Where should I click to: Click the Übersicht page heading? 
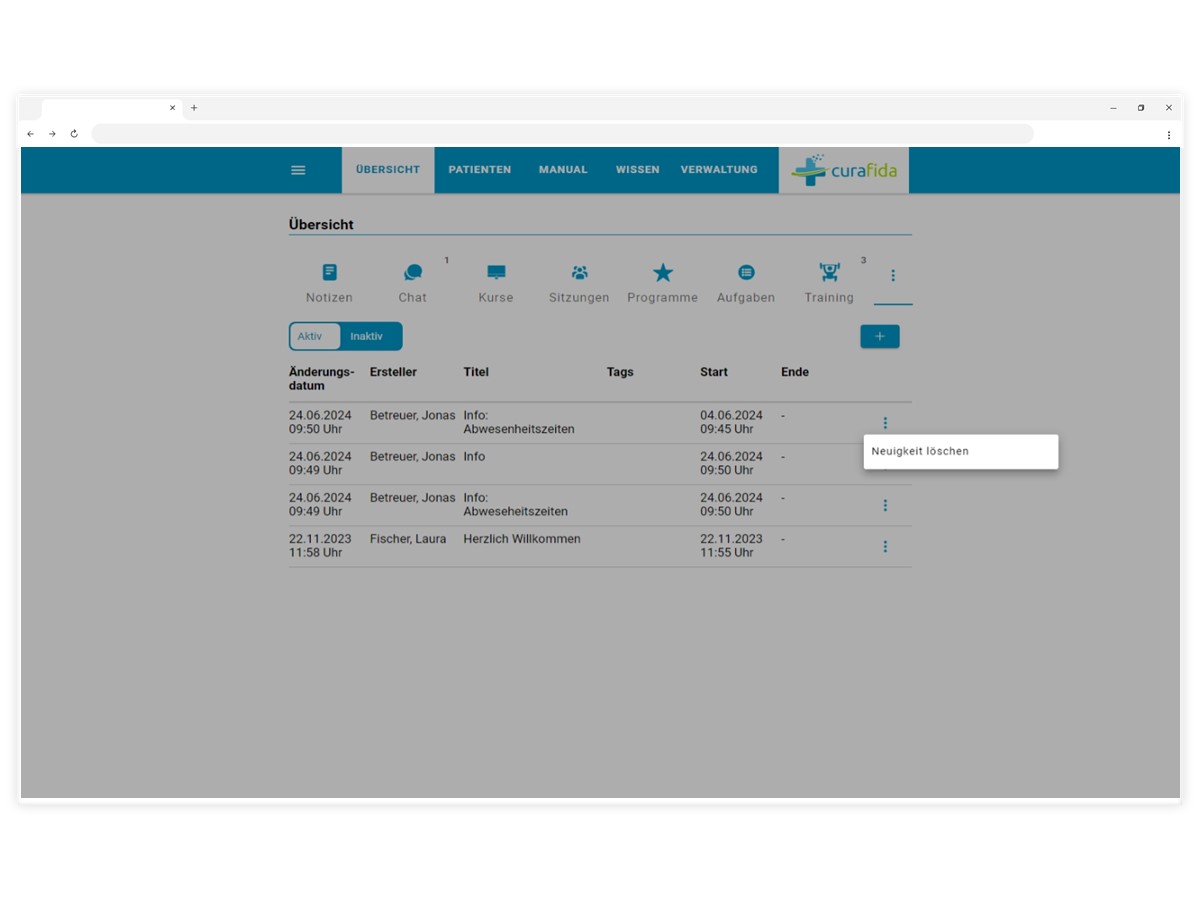(x=321, y=225)
